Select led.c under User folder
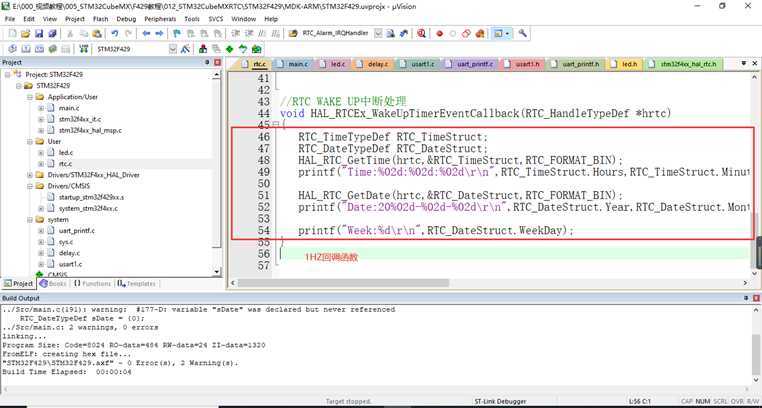762x408 pixels. pyautogui.click(x=66, y=153)
